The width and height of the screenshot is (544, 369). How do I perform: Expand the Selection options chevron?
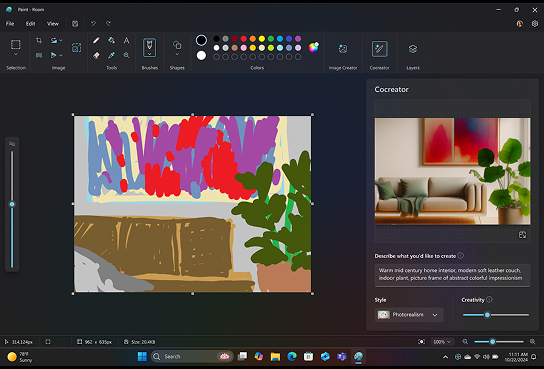click(x=16, y=54)
